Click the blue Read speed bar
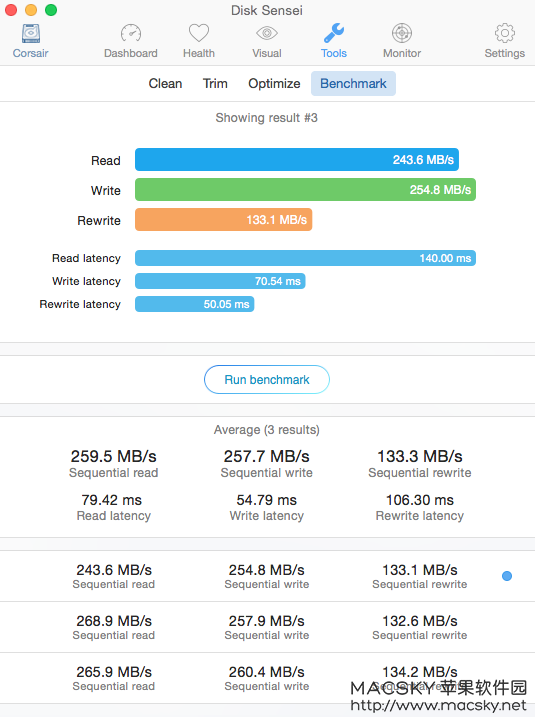Viewport: 535px width, 717px height. click(x=297, y=160)
